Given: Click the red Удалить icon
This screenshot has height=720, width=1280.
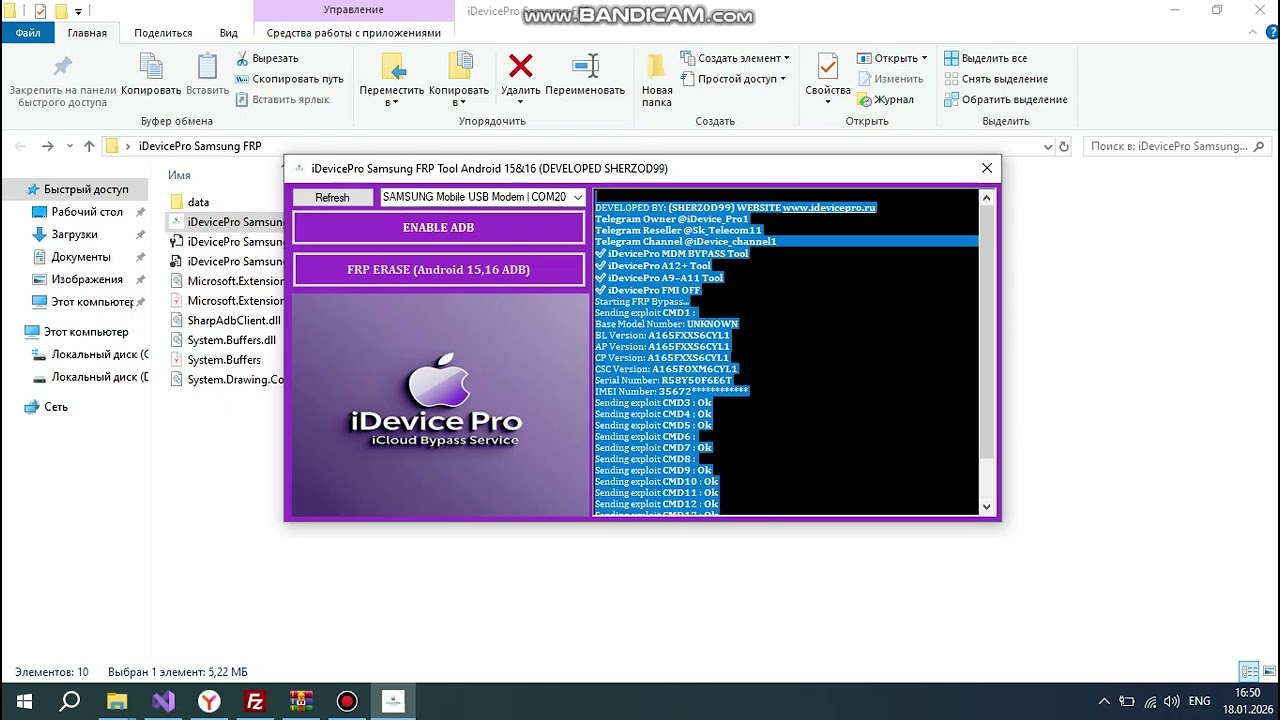Looking at the screenshot, I should coord(521,66).
